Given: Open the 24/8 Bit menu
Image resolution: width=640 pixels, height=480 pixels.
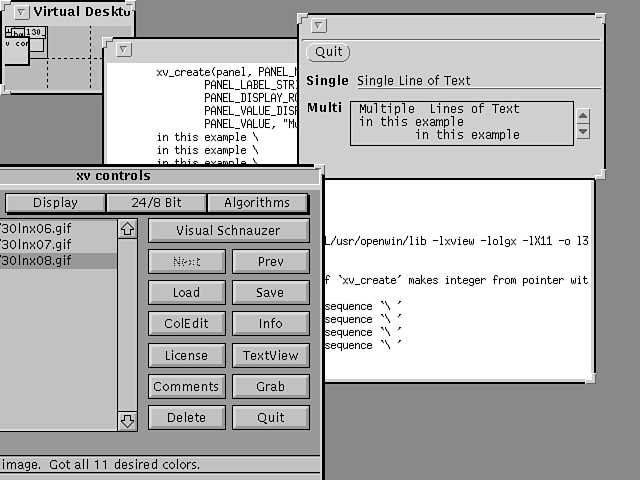Looking at the screenshot, I should 156,203.
